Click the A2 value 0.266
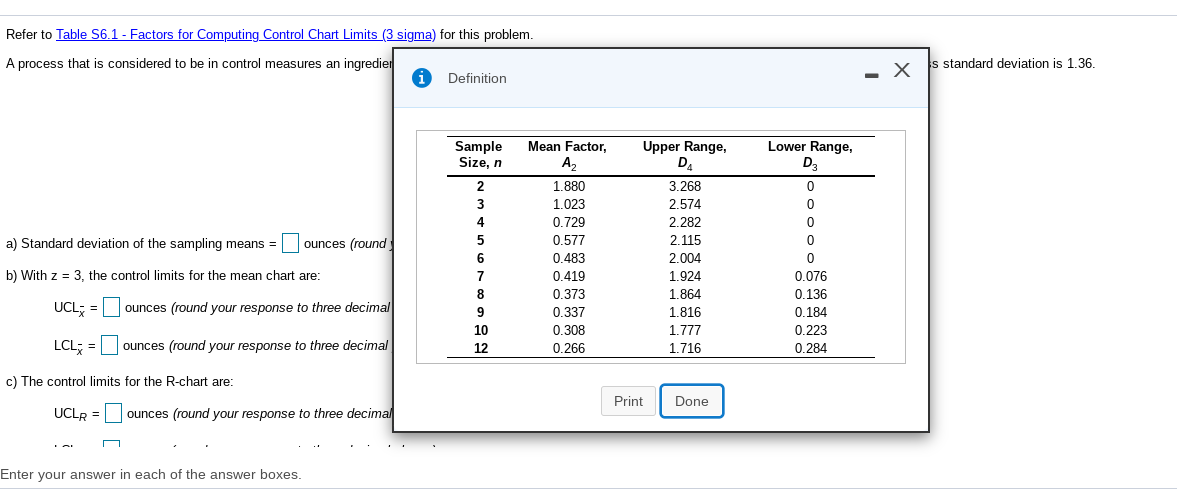Viewport: 1177px width, 502px height. pos(569,349)
